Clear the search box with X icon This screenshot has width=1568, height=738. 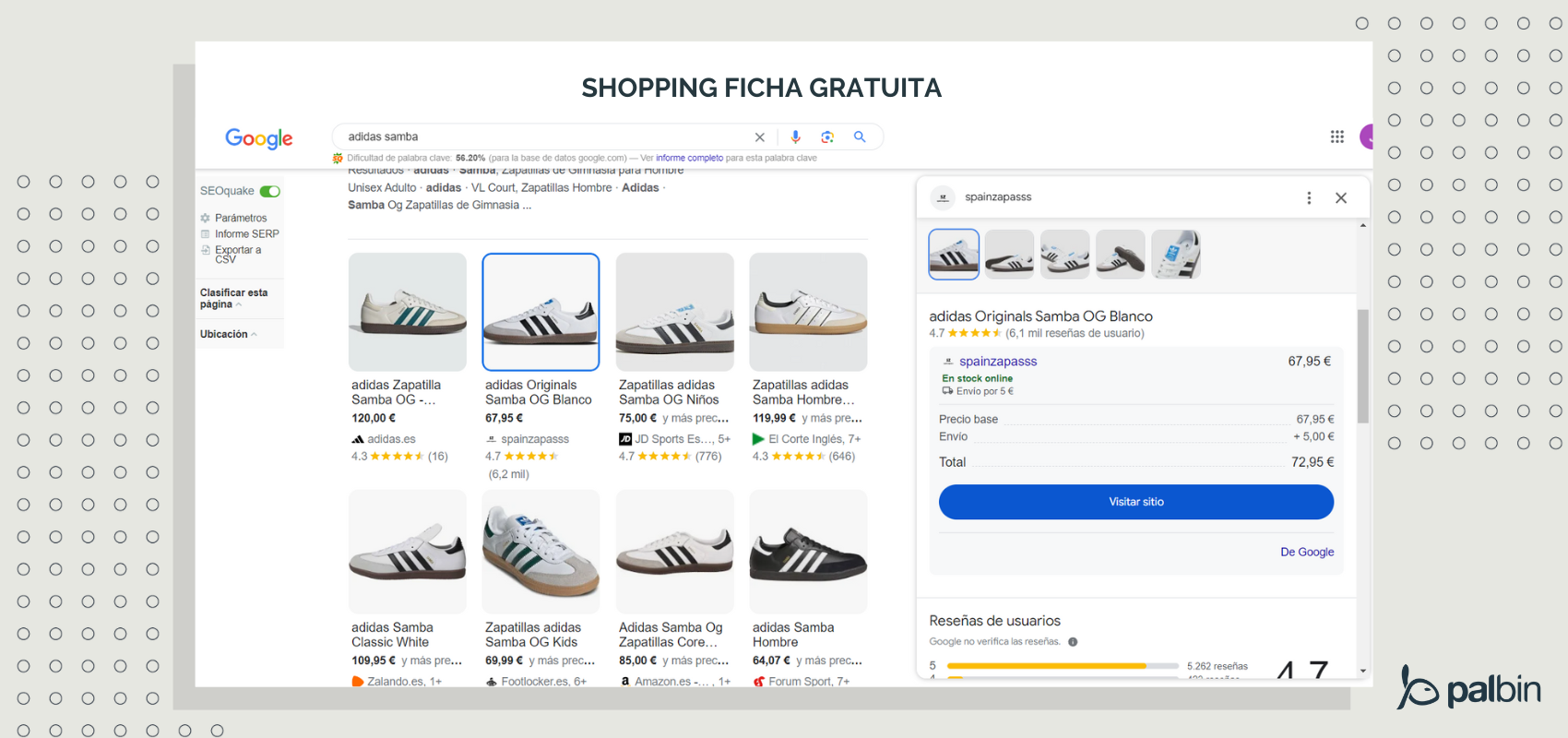760,137
